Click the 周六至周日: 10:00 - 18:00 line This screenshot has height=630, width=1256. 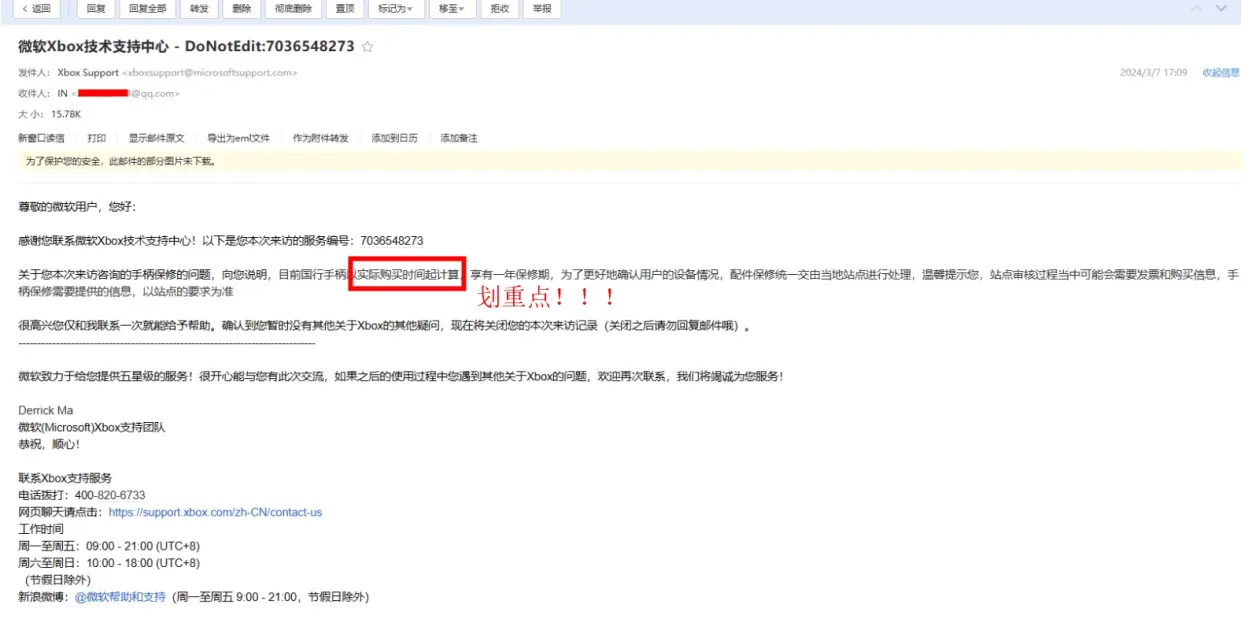coord(109,563)
